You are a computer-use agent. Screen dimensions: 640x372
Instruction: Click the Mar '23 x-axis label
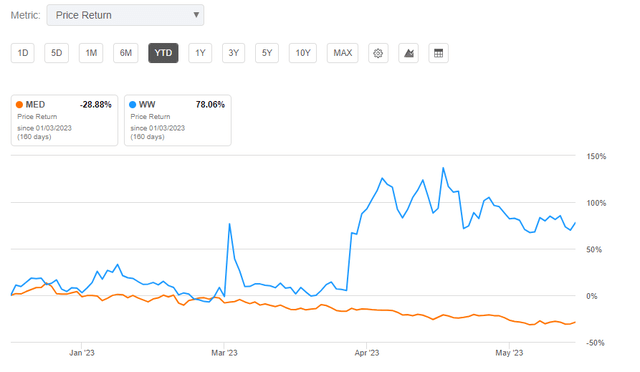click(x=224, y=353)
